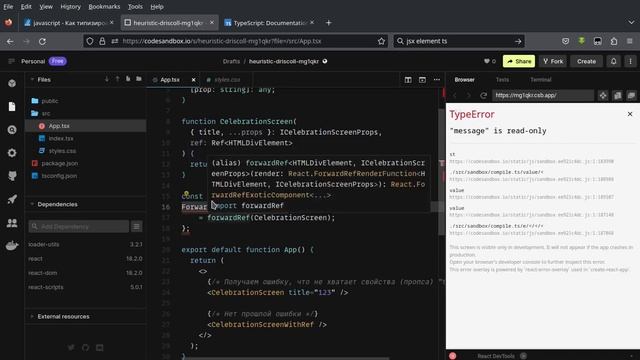The height and width of the screenshot is (360, 640).
Task: Create new file icon in Files header
Action: [128, 79]
